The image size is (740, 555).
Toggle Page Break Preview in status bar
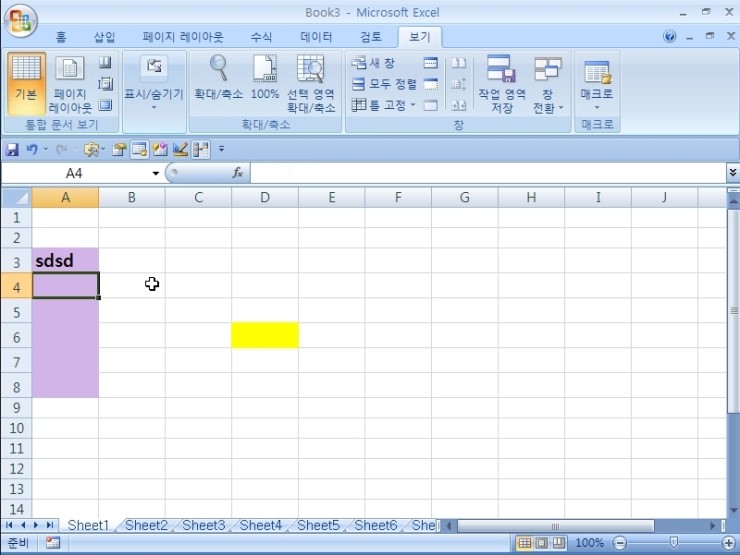pos(559,543)
